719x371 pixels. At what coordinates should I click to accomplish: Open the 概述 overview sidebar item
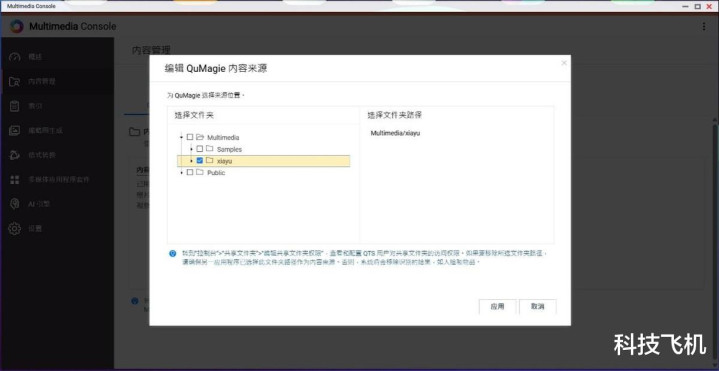(x=57, y=57)
